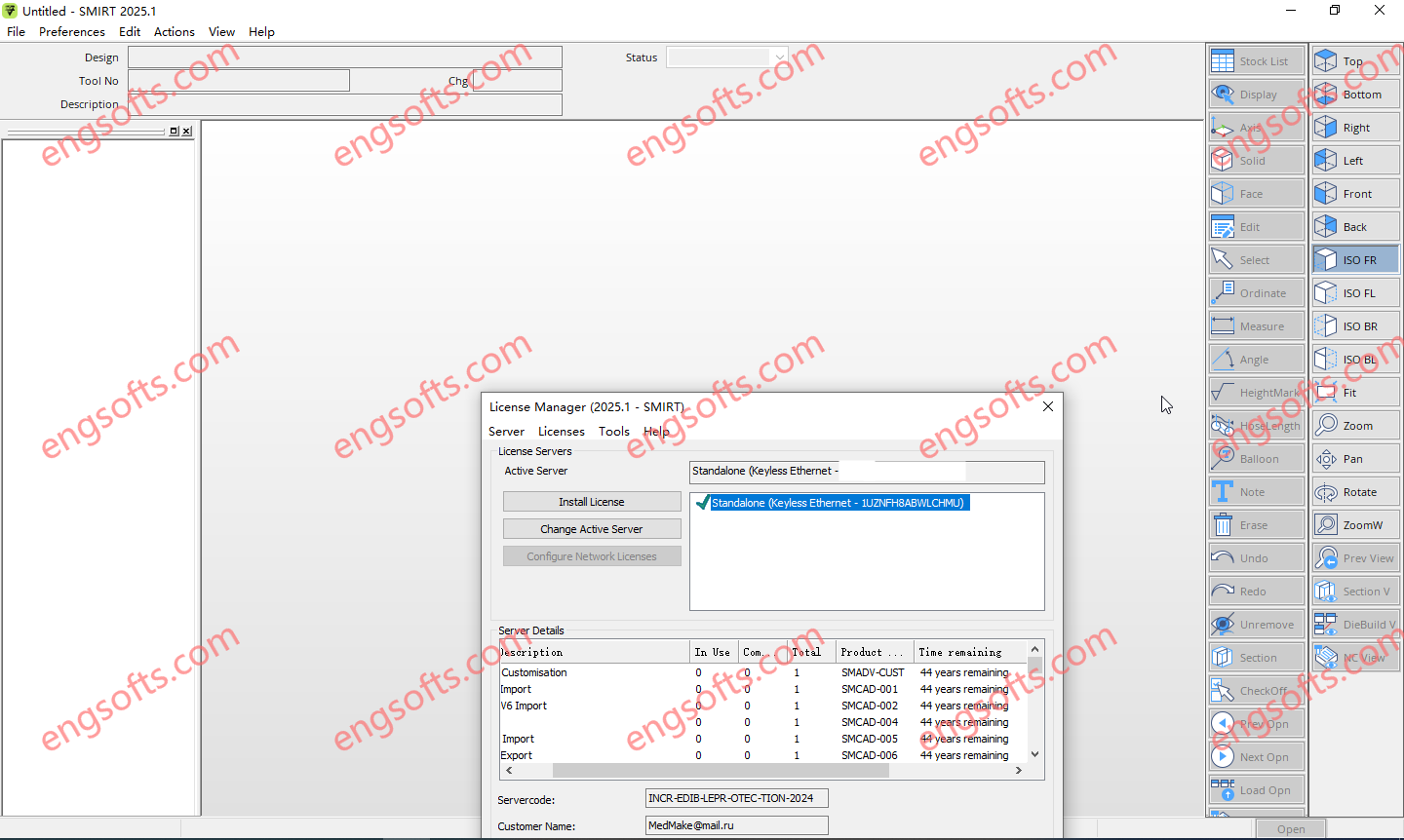Select the Standalone Keyless Ethernet server entry
The height and width of the screenshot is (840, 1404).
[x=839, y=503]
